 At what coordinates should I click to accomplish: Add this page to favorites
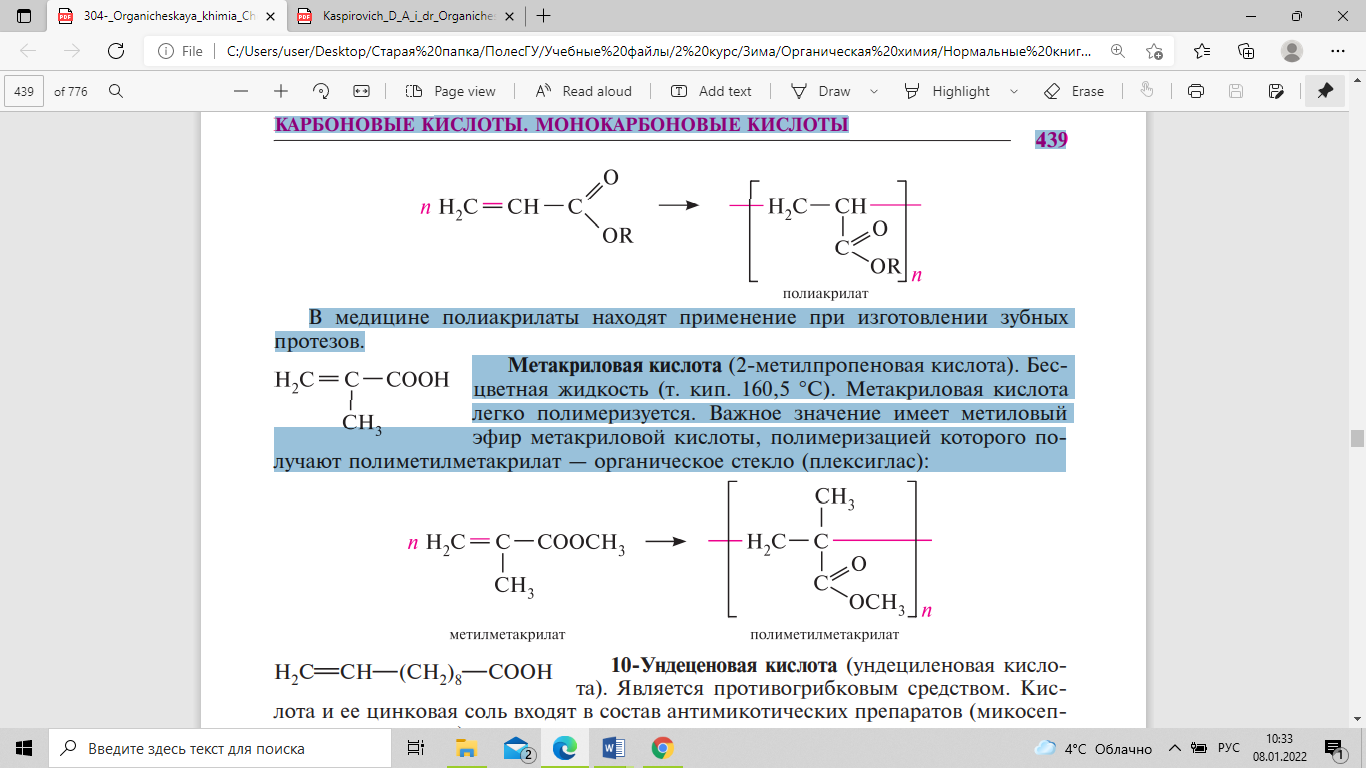pyautogui.click(x=1155, y=51)
